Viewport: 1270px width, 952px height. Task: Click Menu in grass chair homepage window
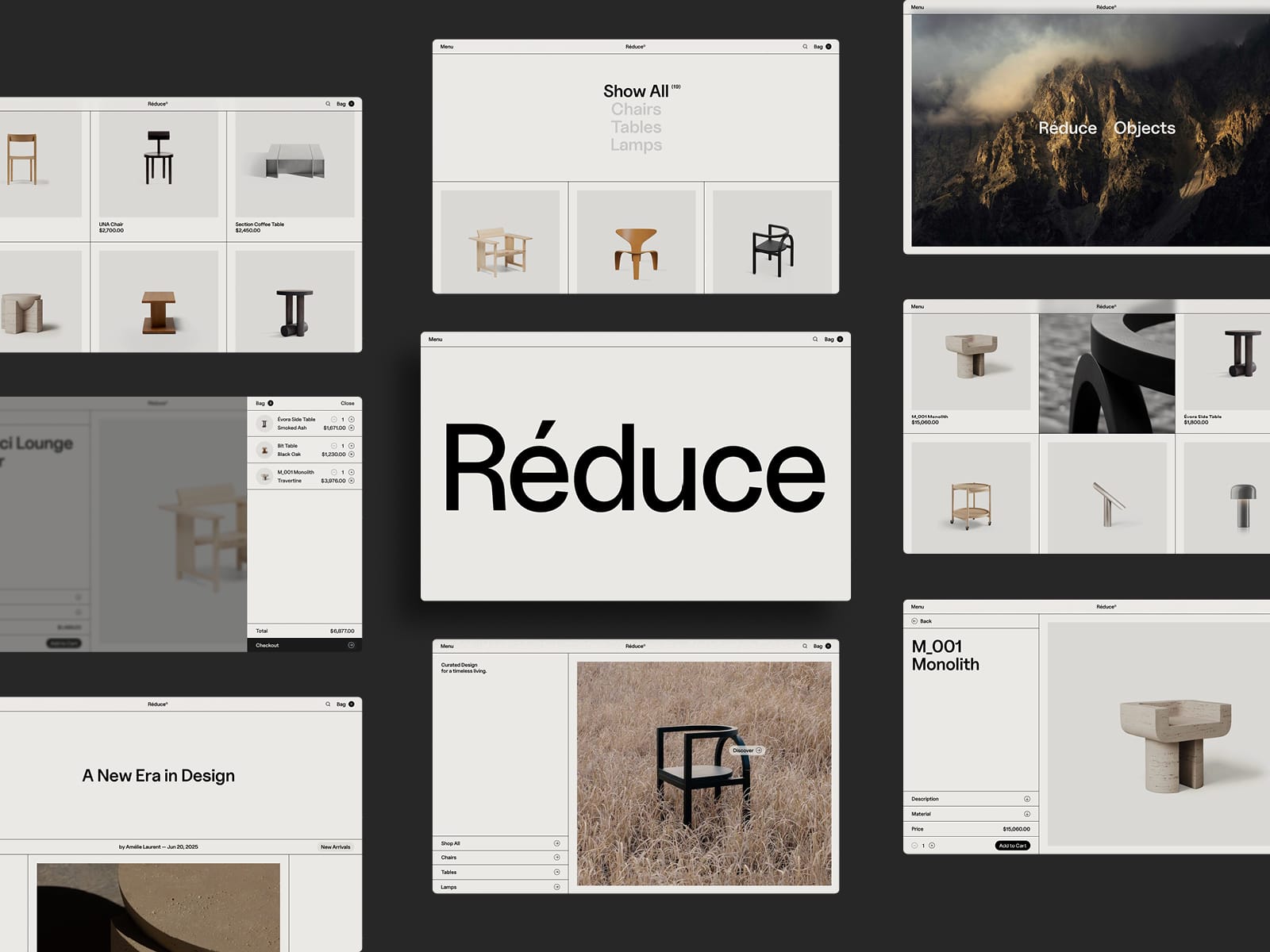tap(447, 646)
